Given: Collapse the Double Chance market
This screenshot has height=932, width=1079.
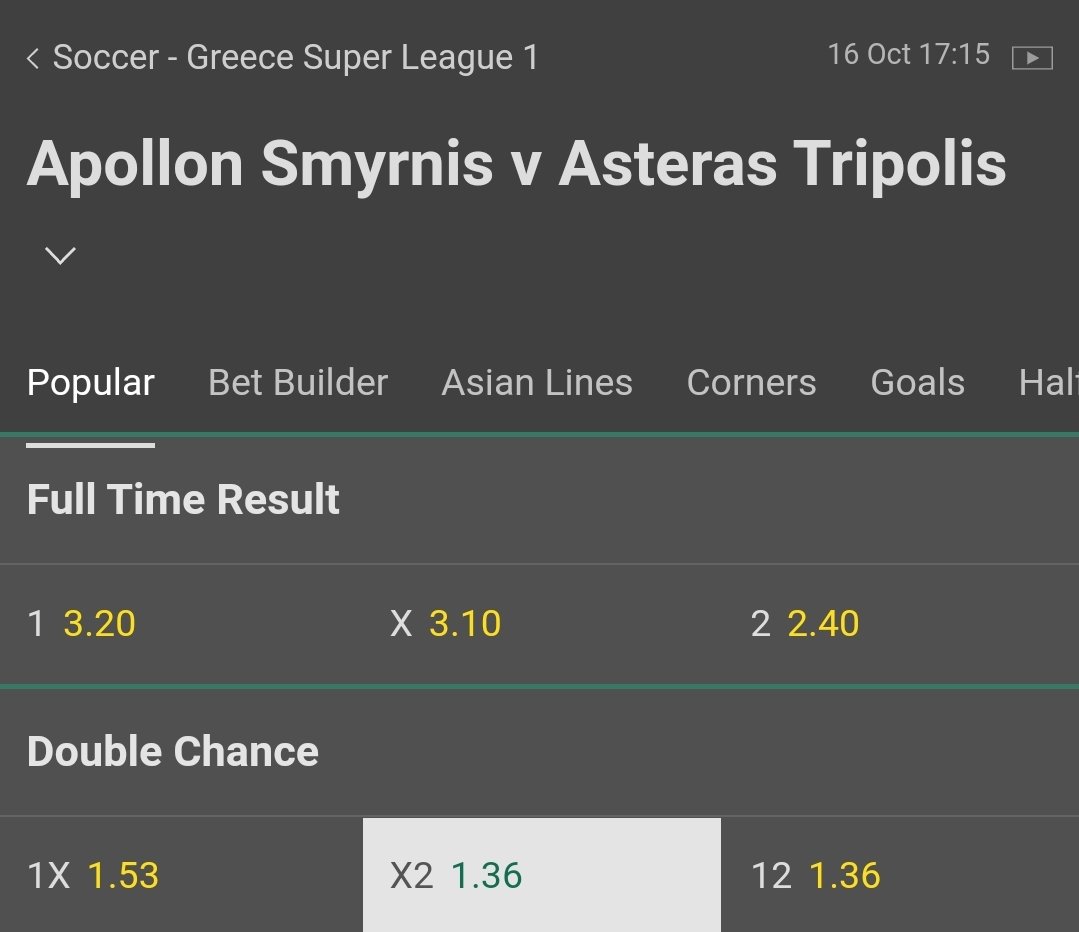Looking at the screenshot, I should click(173, 752).
